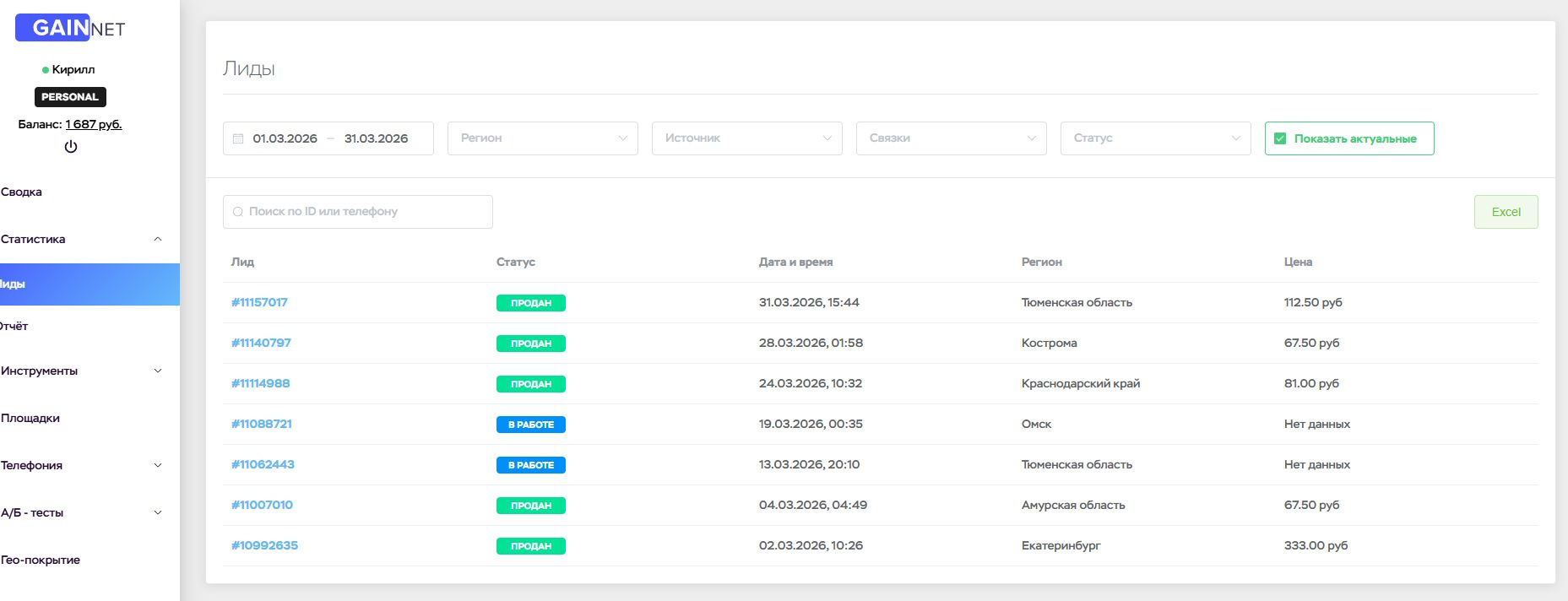Click the Лиды page heading
The width and height of the screenshot is (1568, 601).
click(249, 68)
